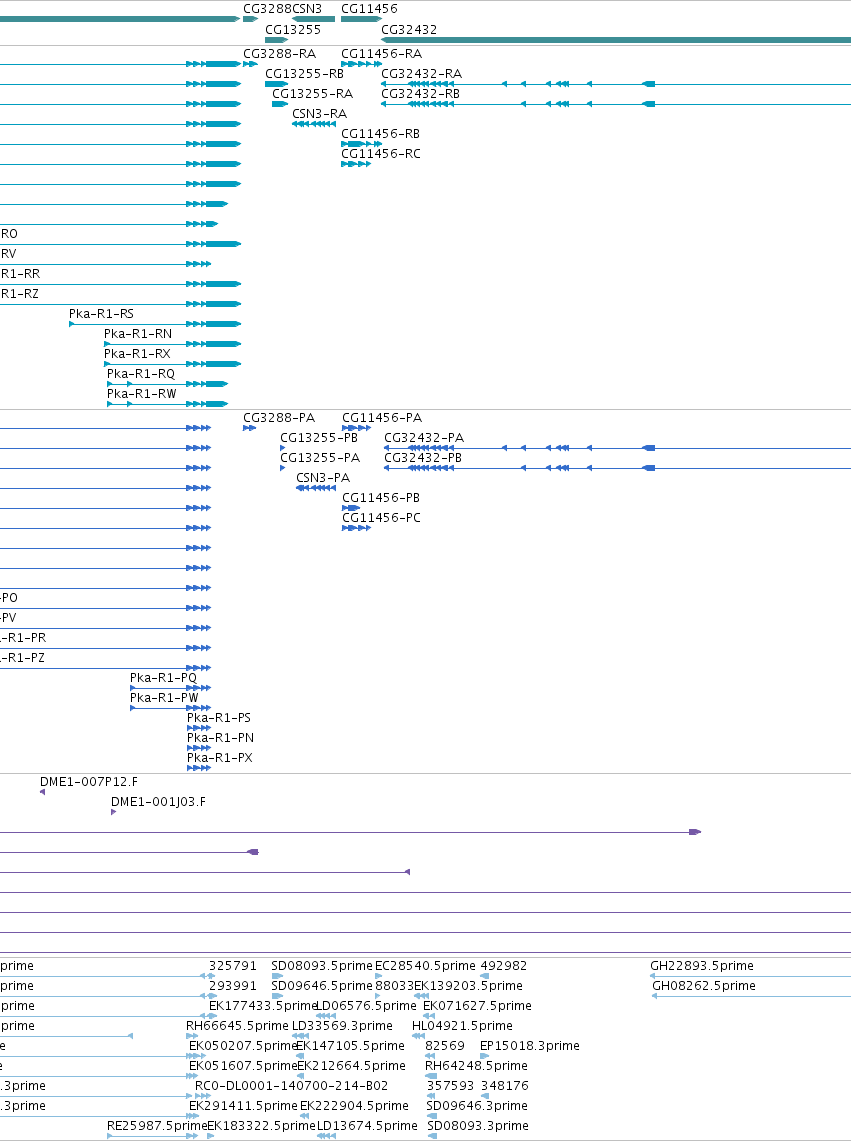851x1141 pixels.
Task: Click transcript label Pka-R1-RN
Action: tap(138, 334)
